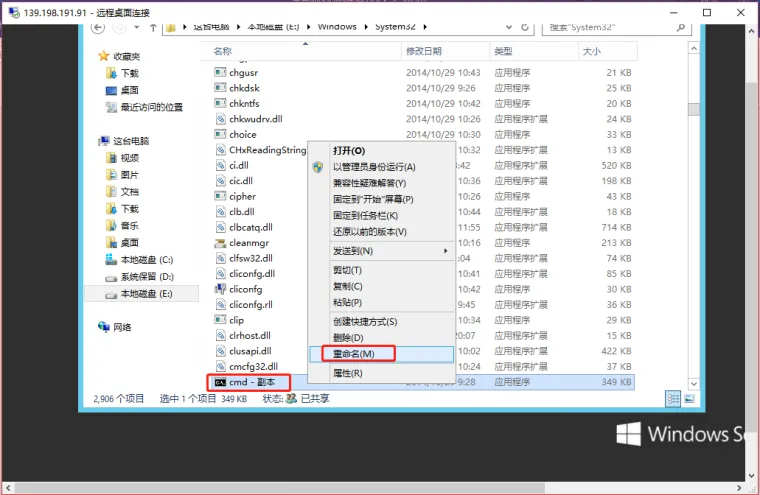This screenshot has width=760, height=495.
Task: Choose Run as administrator menu entry
Action: [381, 167]
